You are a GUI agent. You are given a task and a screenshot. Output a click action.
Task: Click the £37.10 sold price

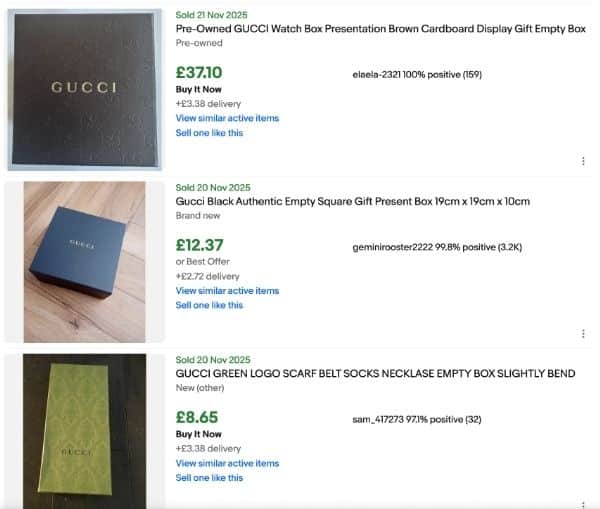click(199, 72)
